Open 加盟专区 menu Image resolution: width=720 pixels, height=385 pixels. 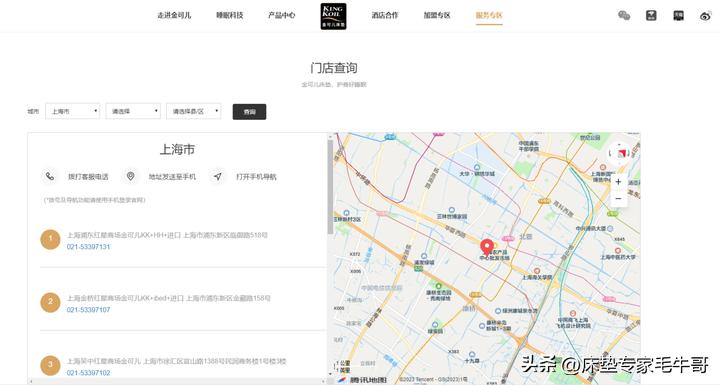click(x=437, y=15)
